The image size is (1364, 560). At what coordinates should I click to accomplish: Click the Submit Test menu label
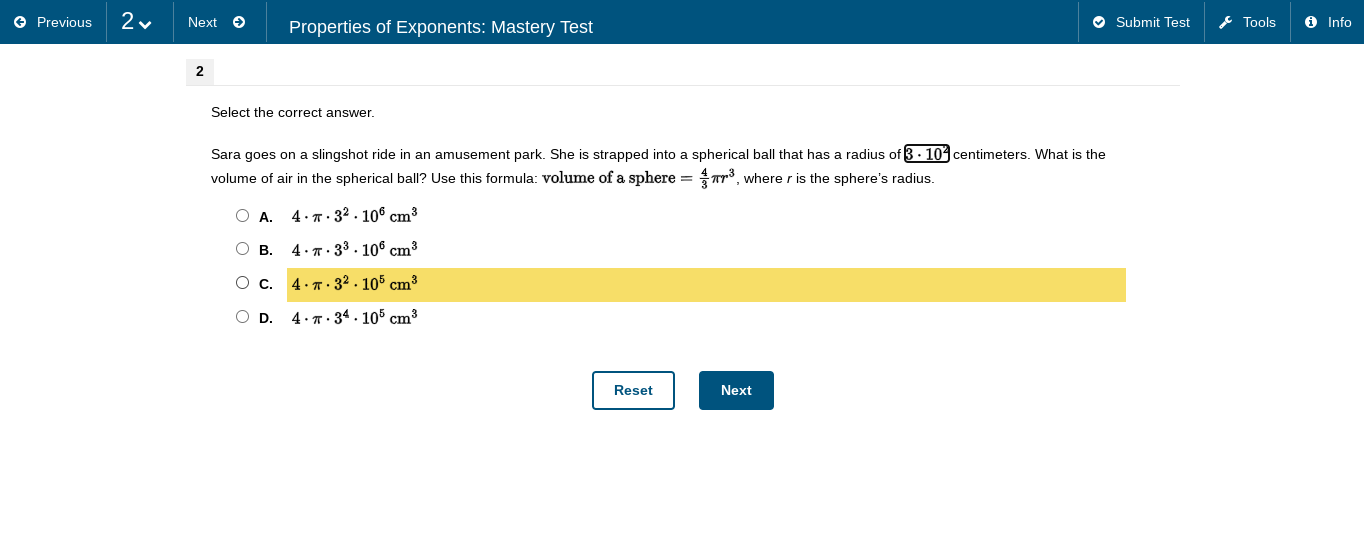pyautogui.click(x=1152, y=22)
